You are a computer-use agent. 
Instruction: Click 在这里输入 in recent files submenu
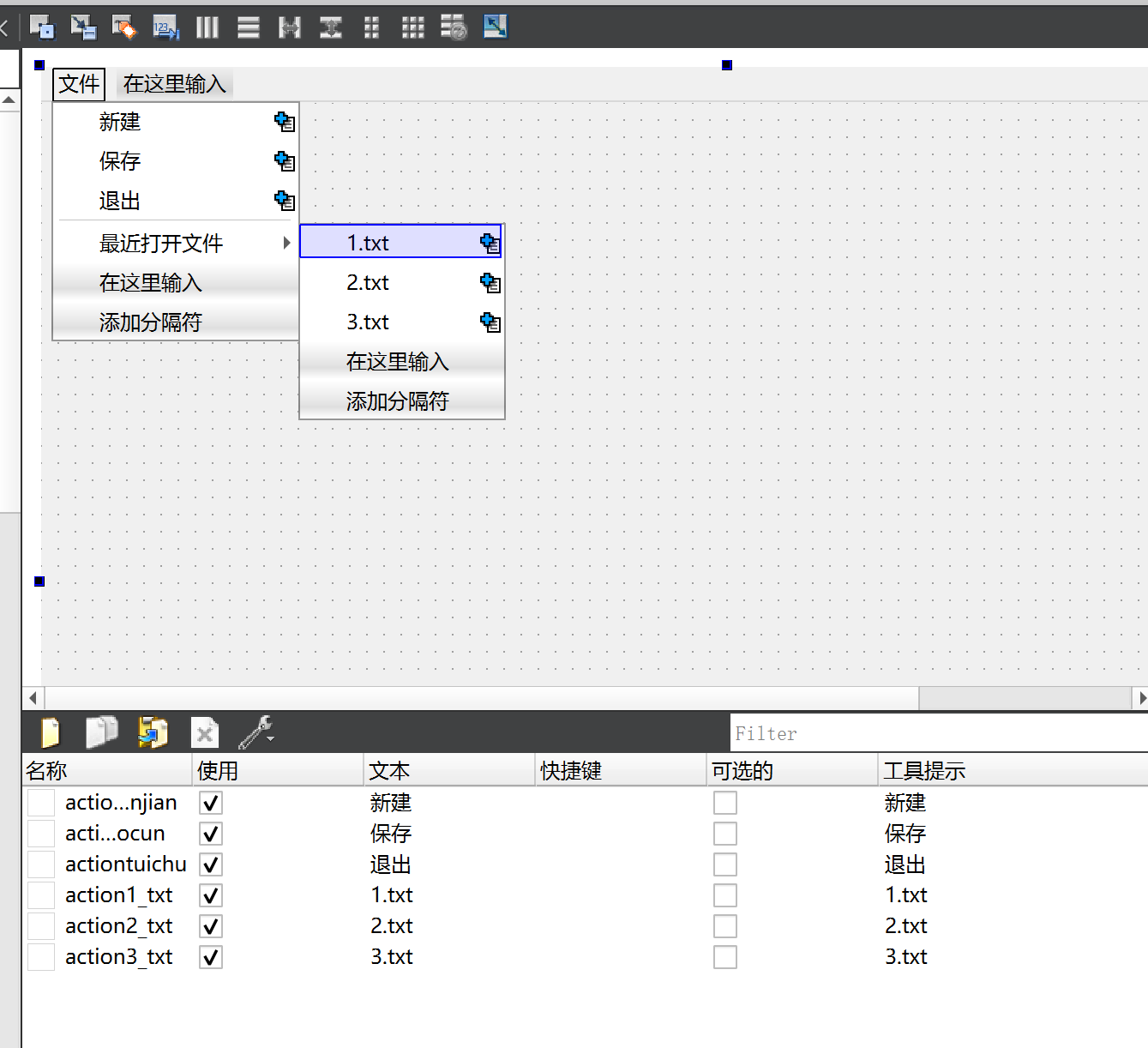401,361
